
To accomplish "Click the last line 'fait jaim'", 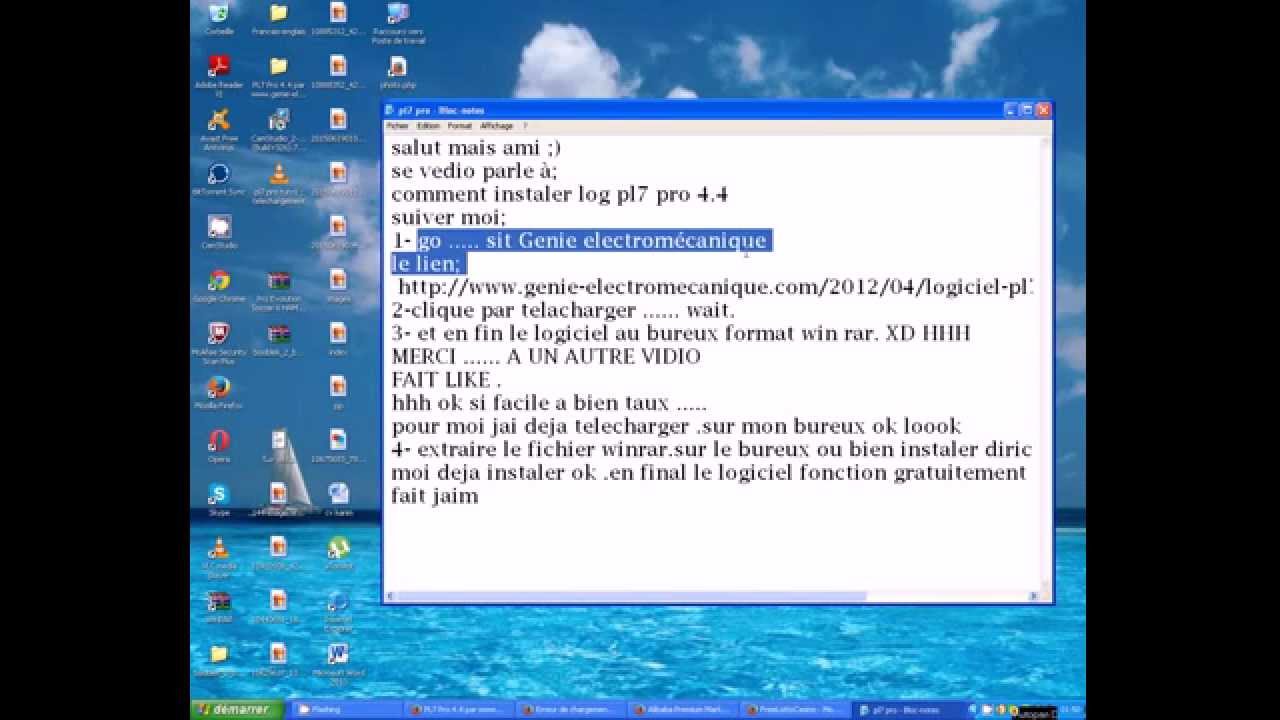I will [x=435, y=495].
